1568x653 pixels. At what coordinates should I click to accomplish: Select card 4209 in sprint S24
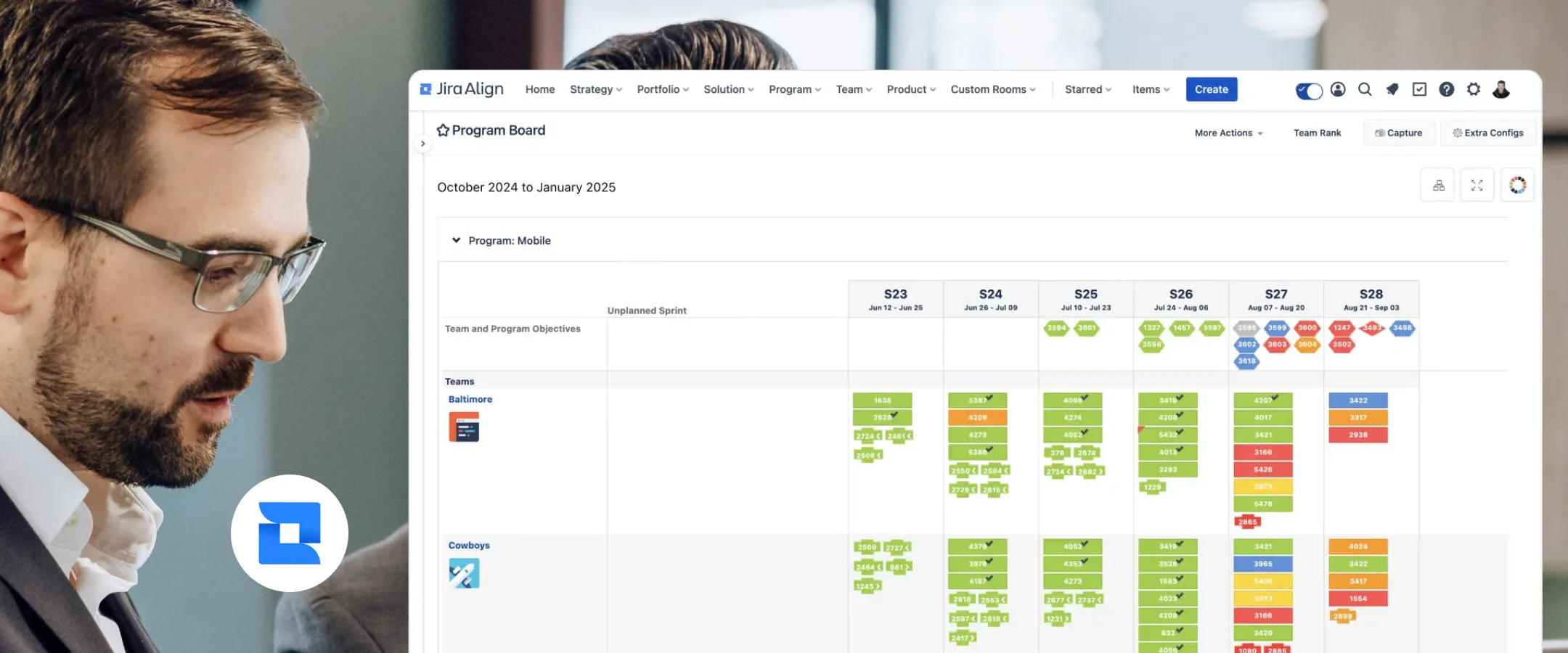coord(976,416)
